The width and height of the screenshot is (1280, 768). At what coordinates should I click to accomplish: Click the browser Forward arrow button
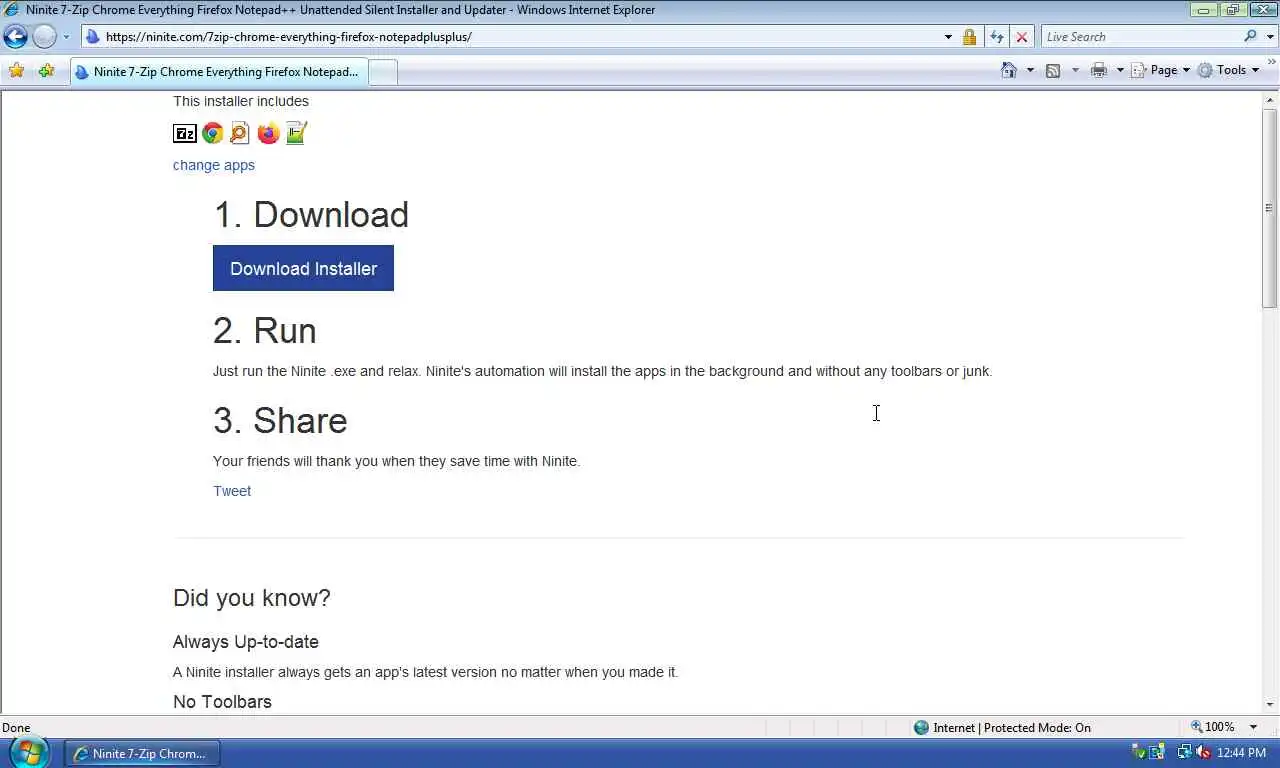click(x=44, y=37)
